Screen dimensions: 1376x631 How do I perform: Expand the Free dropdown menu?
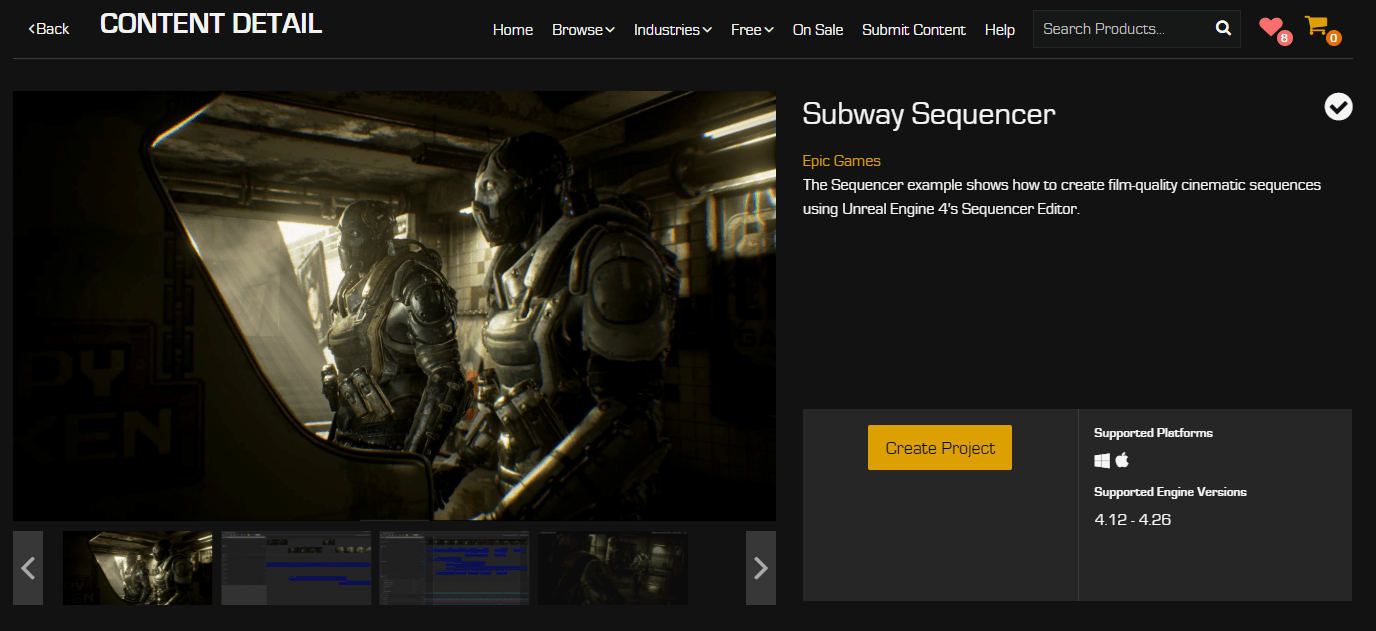click(753, 30)
